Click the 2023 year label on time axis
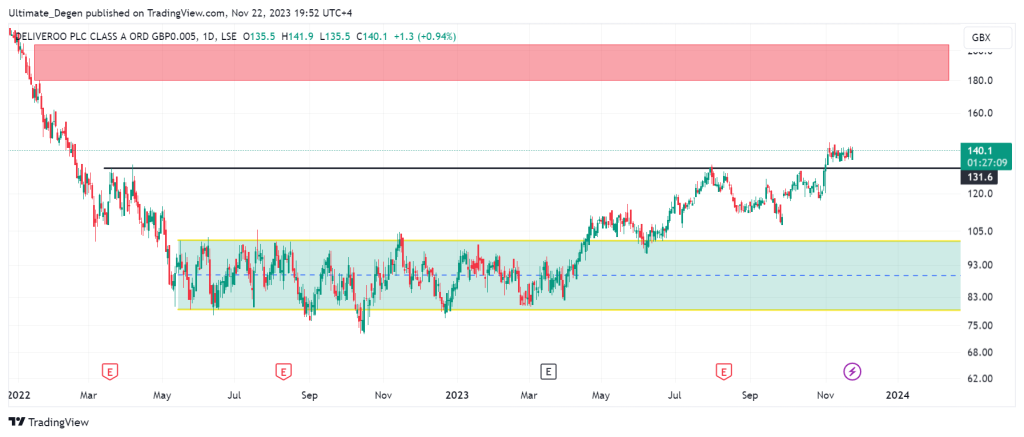 click(456, 395)
